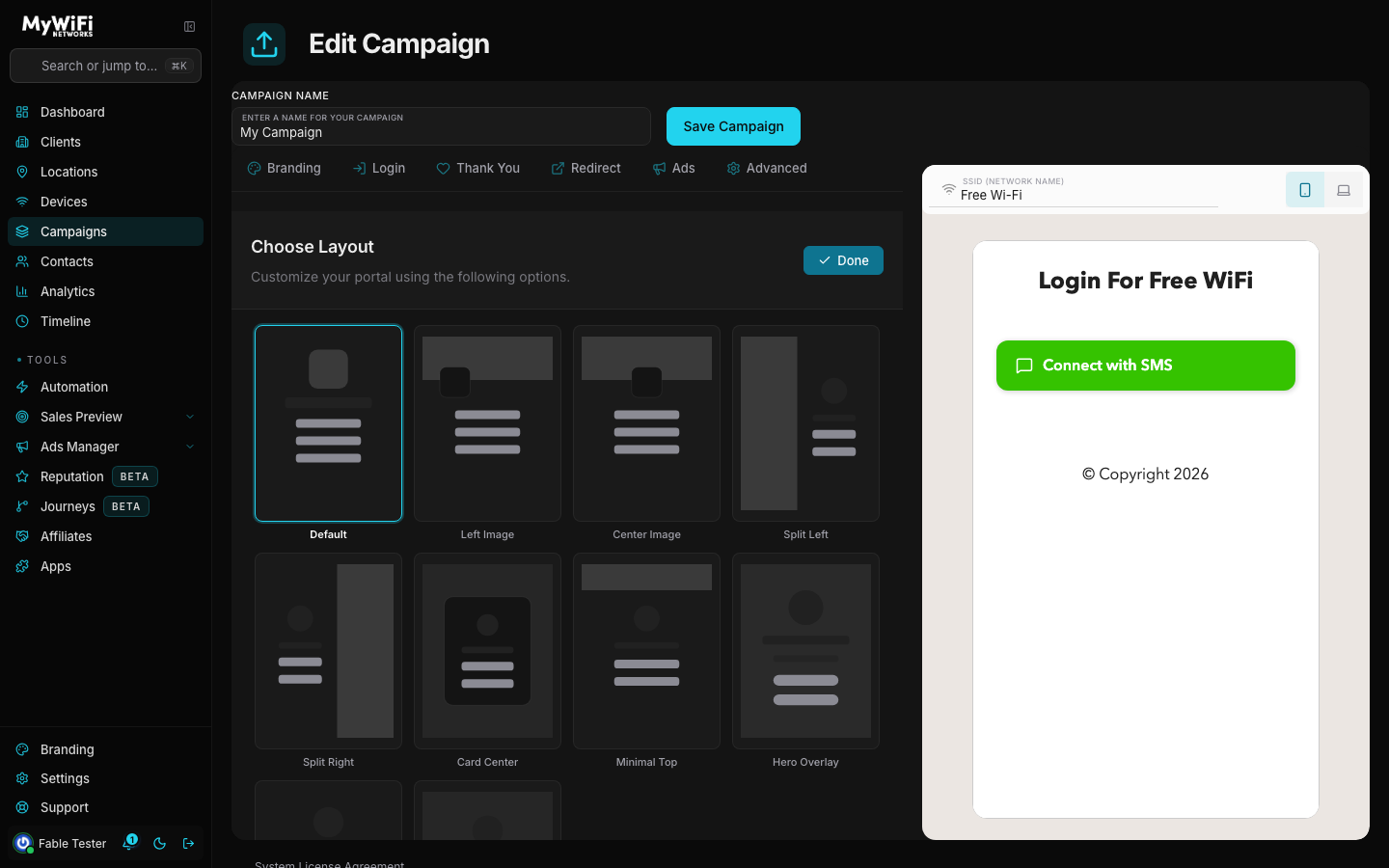Click the Save Campaign button
Image resolution: width=1389 pixels, height=868 pixels.
pyautogui.click(x=733, y=126)
